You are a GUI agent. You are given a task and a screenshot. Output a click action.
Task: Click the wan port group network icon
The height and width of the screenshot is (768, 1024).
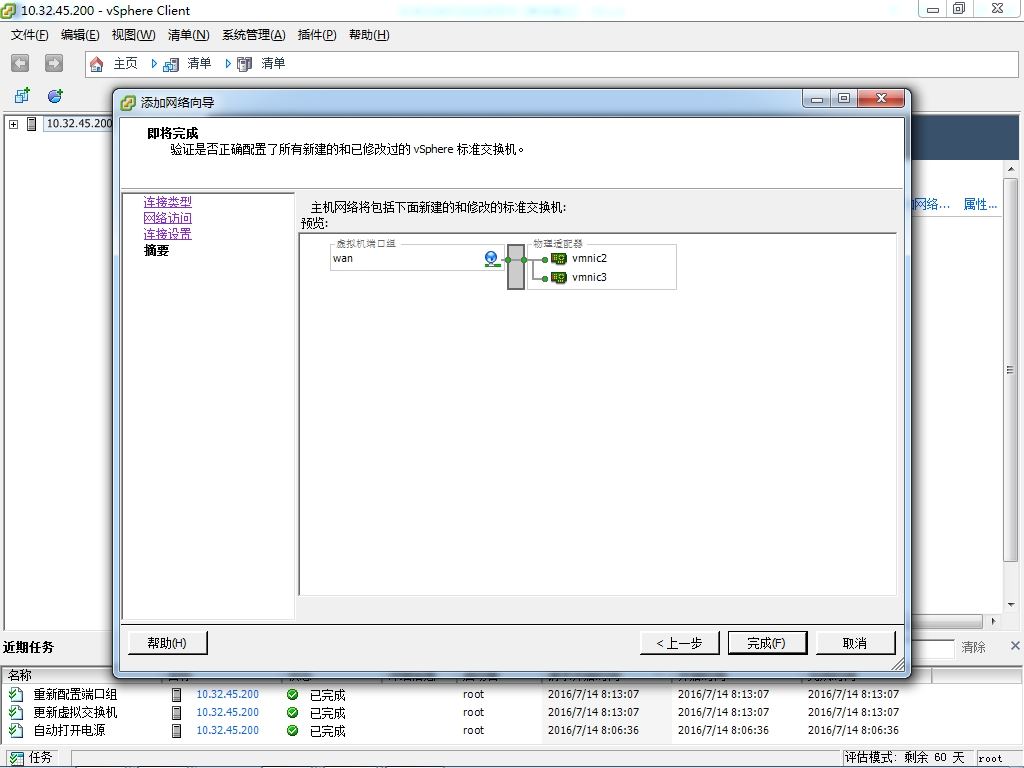coord(492,259)
